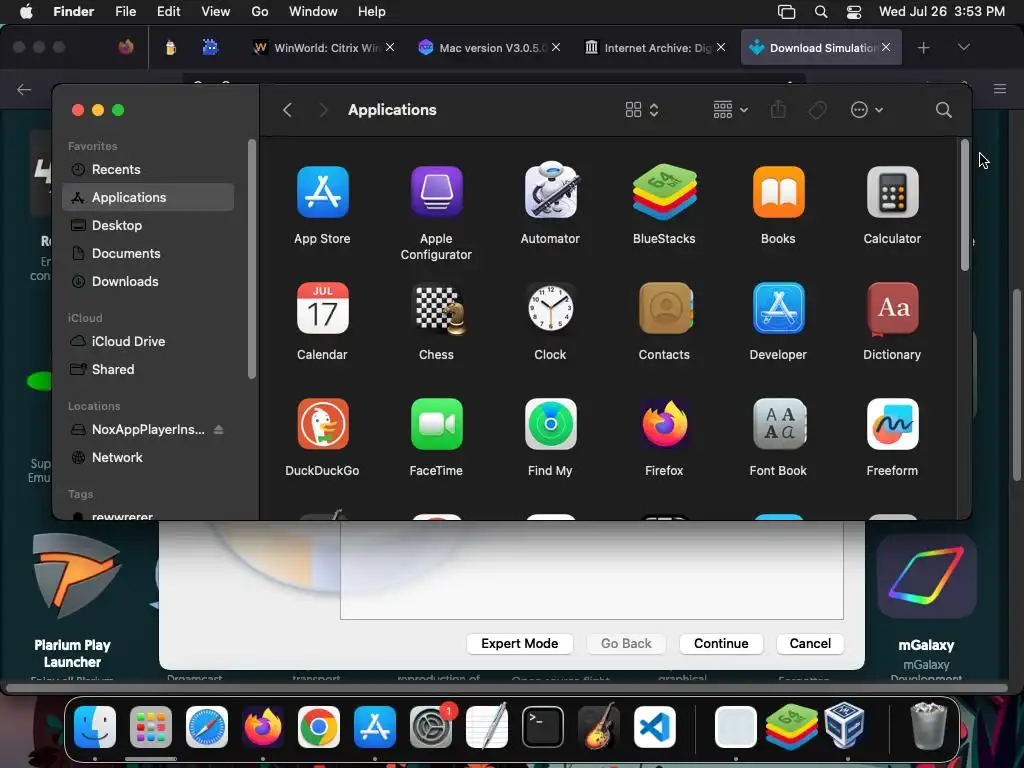This screenshot has width=1024, height=768.
Task: Select the Calendar app icon
Action: (x=323, y=308)
